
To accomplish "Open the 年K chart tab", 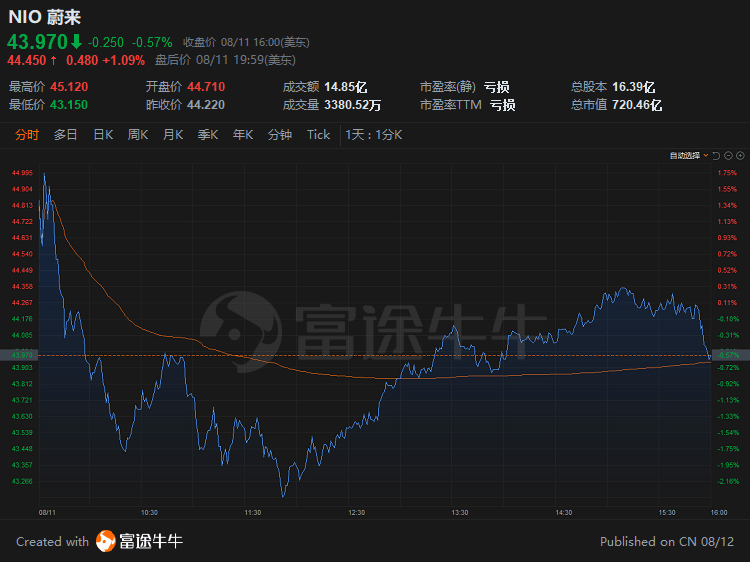I will click(243, 135).
